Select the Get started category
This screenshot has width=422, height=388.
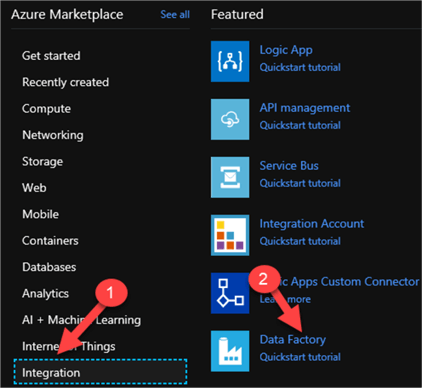tap(51, 56)
